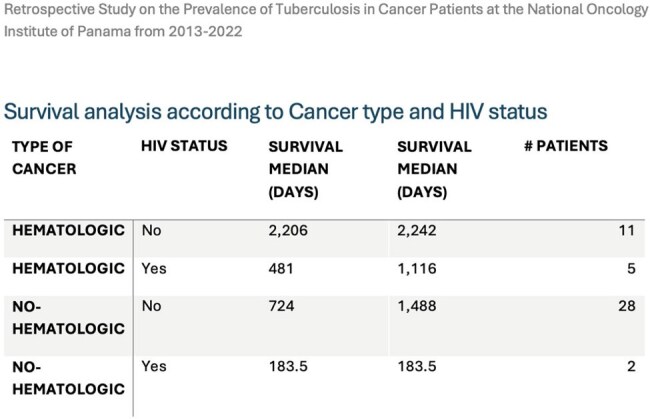This screenshot has height=419, width=650.
Task: Select the cell showing 2,242
Action: 417,230
